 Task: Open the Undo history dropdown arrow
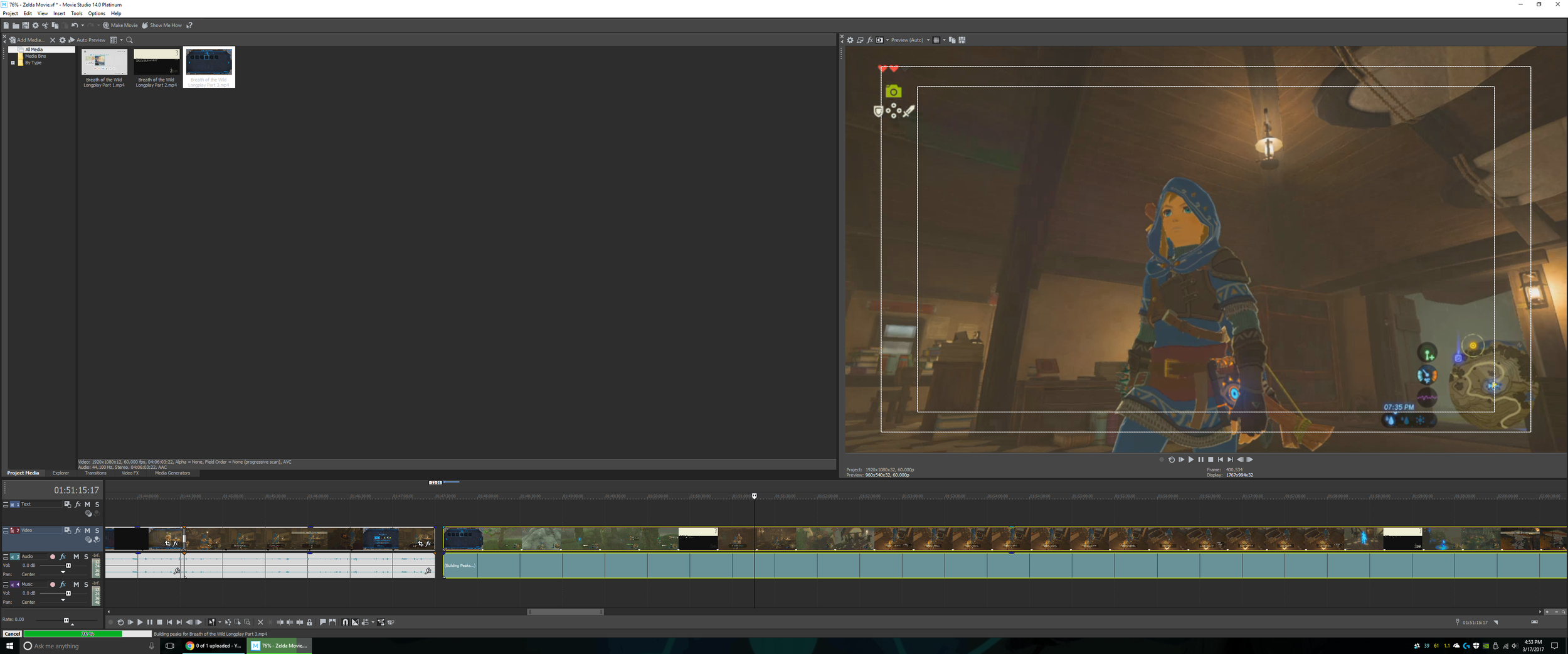(x=82, y=26)
